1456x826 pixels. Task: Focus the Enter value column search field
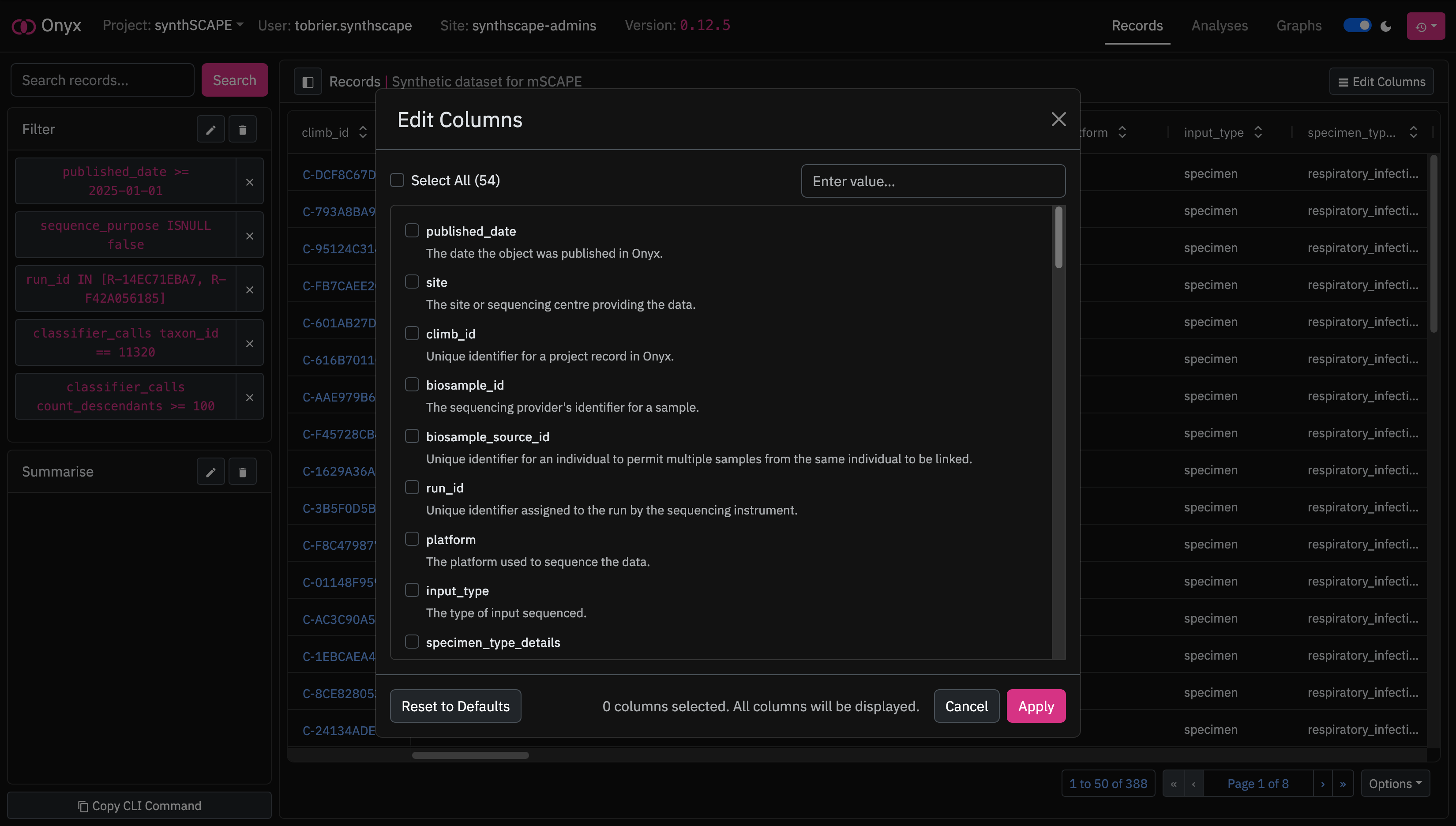(x=933, y=181)
